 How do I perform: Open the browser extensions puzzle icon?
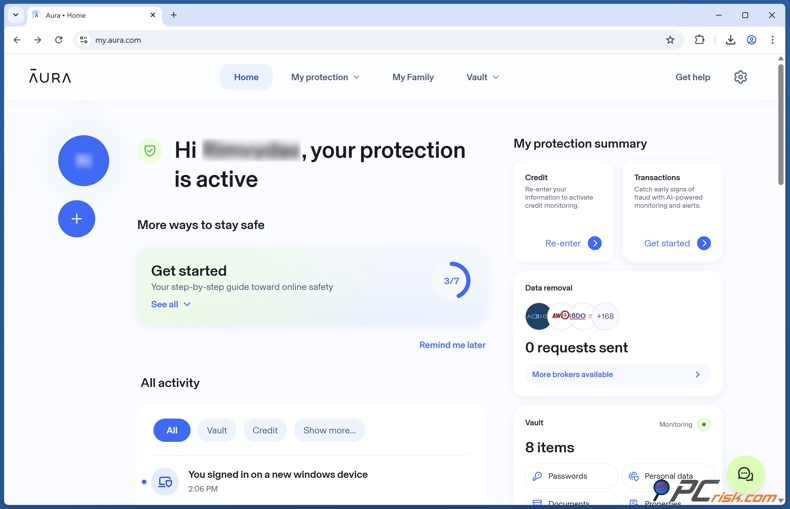[700, 40]
